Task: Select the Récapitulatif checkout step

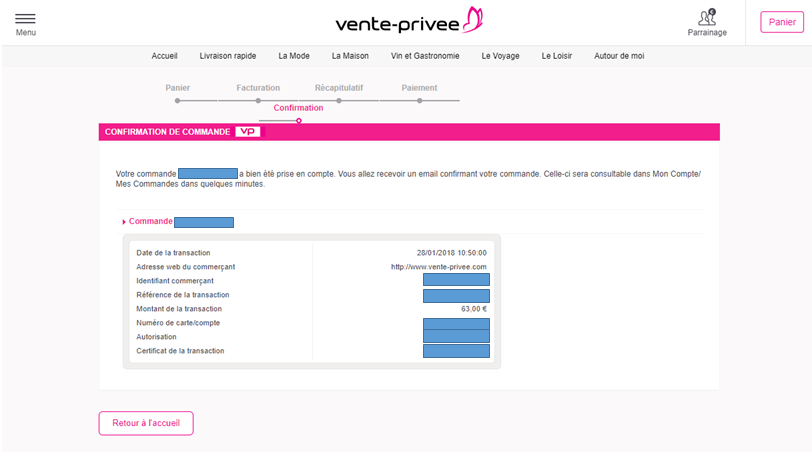Action: (x=339, y=88)
